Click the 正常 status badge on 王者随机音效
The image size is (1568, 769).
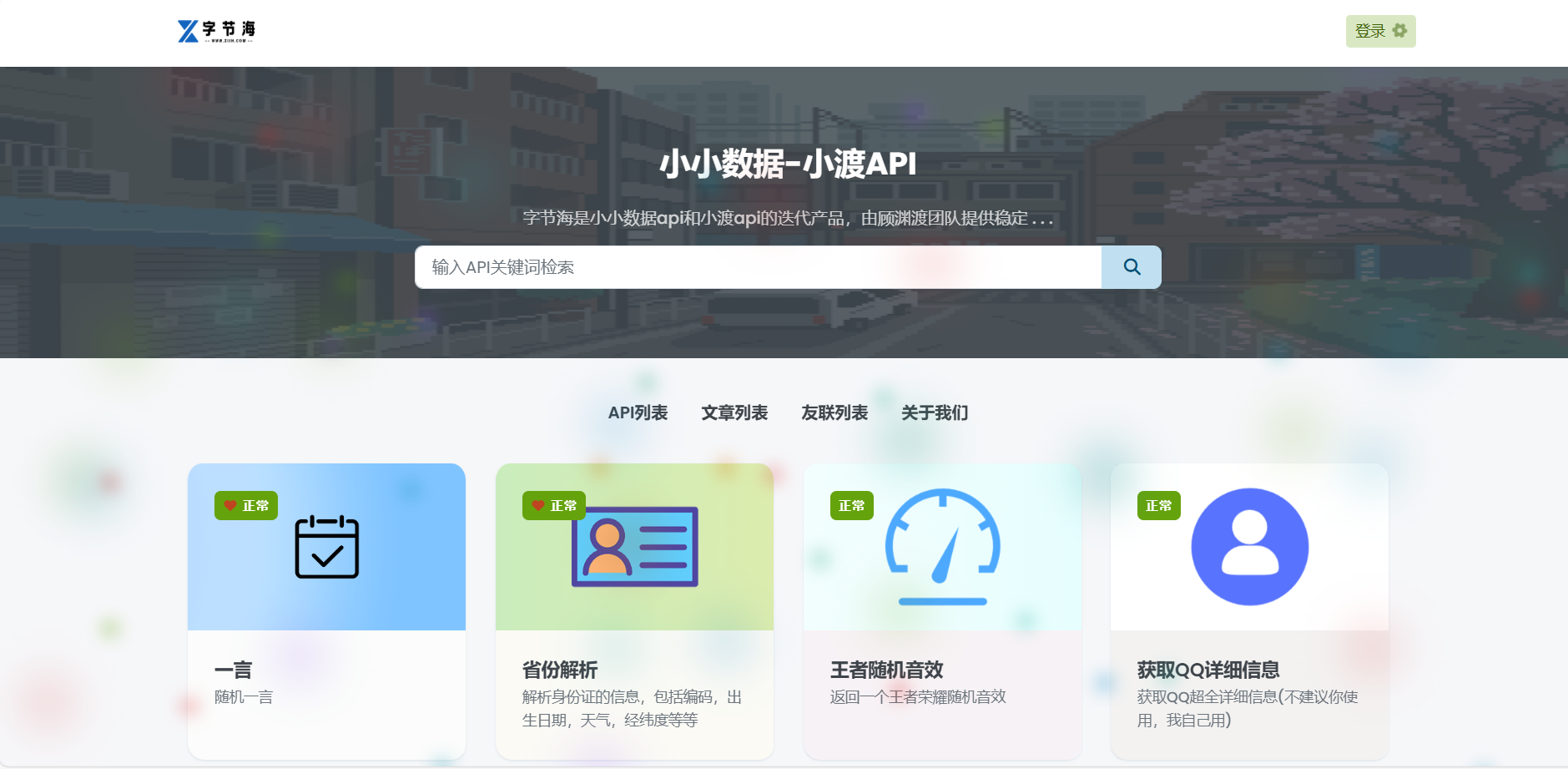coord(851,506)
